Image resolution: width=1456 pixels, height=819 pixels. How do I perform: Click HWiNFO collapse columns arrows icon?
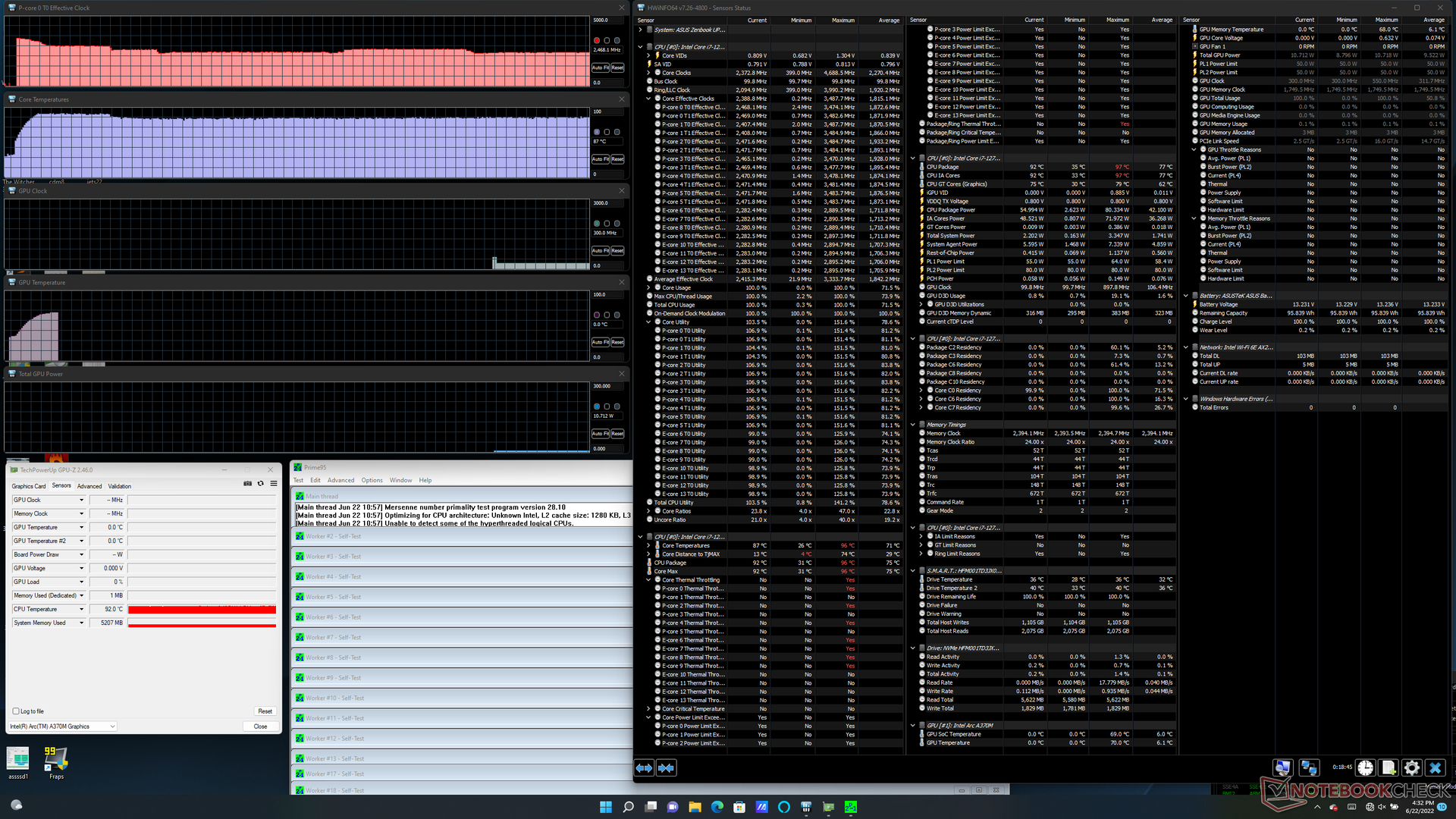tap(667, 768)
